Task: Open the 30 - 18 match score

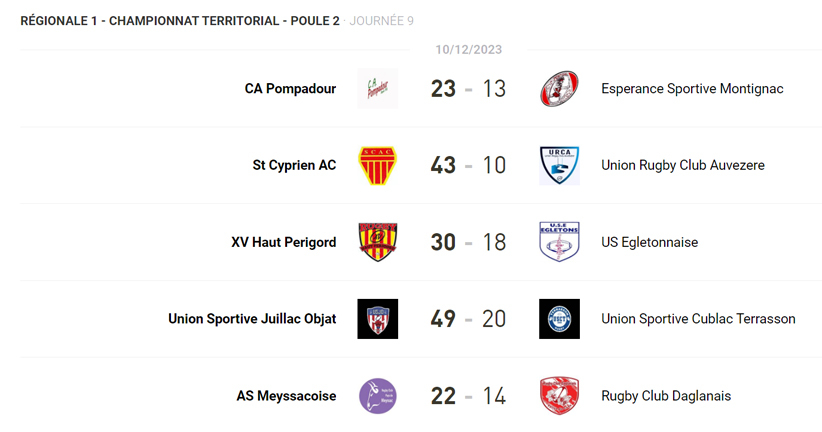Action: [x=468, y=242]
